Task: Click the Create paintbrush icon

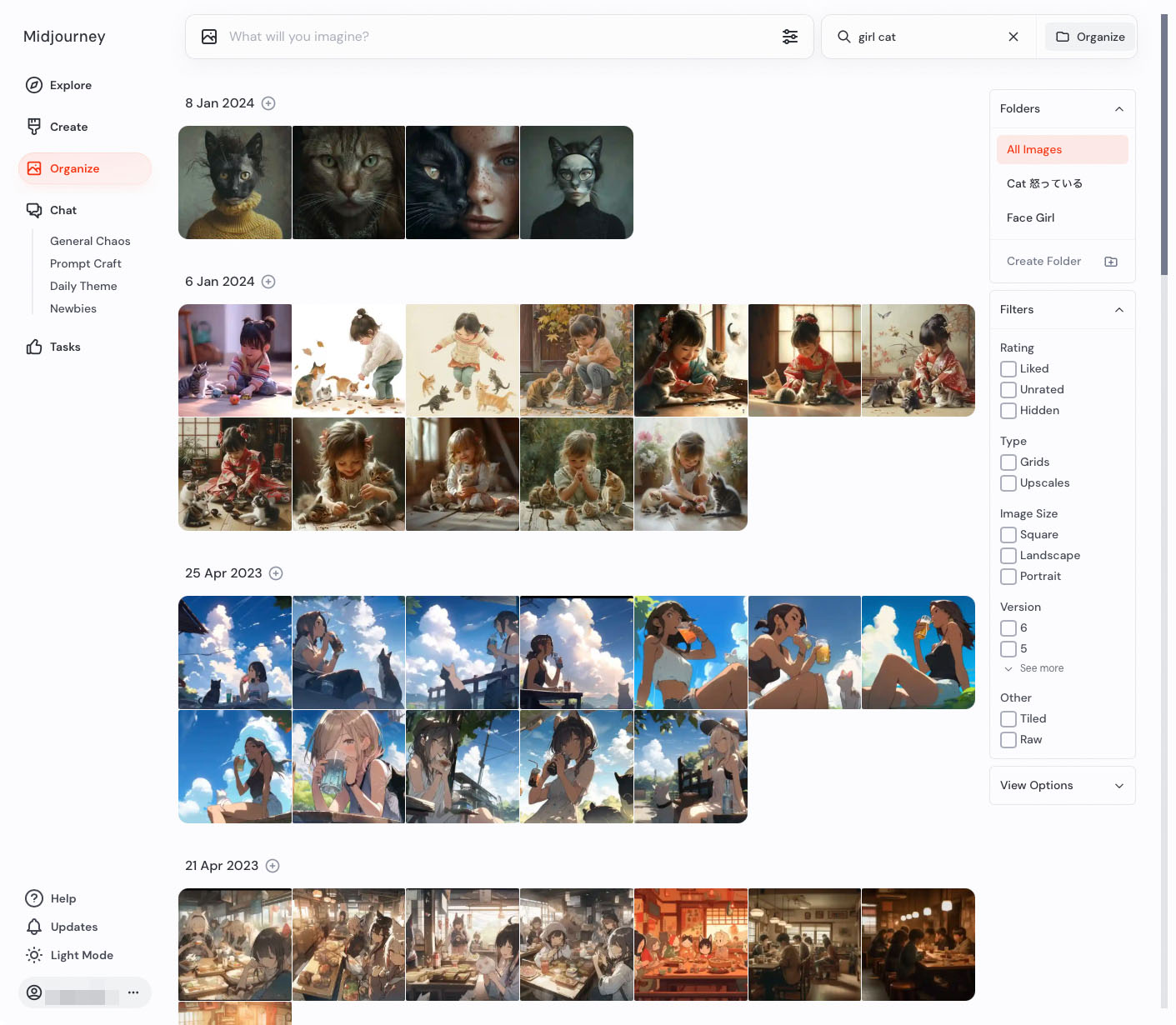Action: click(x=34, y=127)
